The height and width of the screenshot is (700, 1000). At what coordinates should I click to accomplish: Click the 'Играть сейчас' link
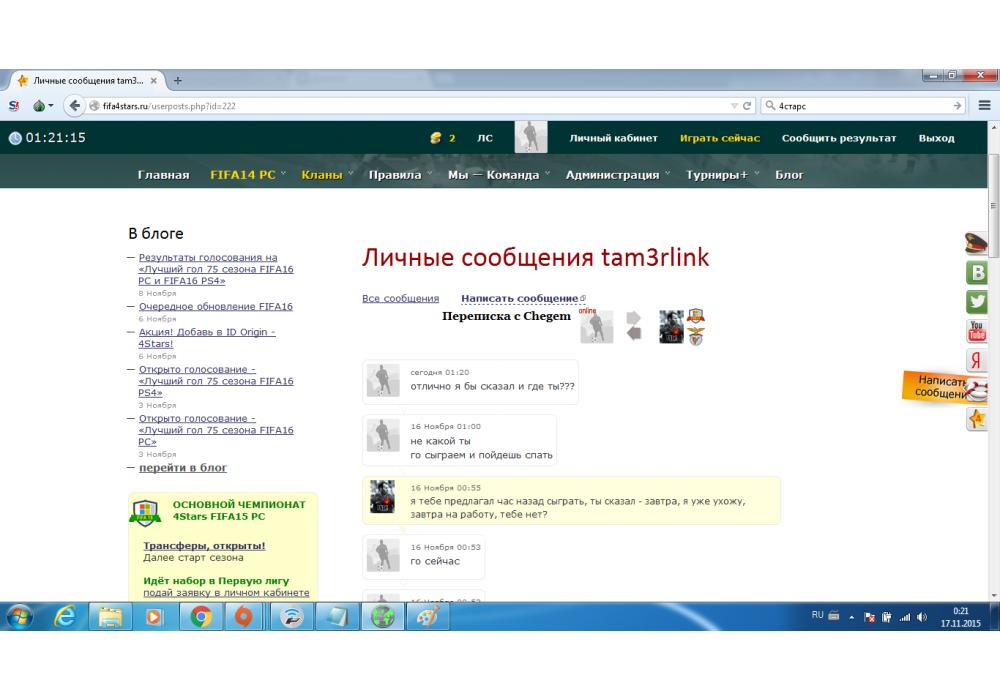click(x=719, y=138)
